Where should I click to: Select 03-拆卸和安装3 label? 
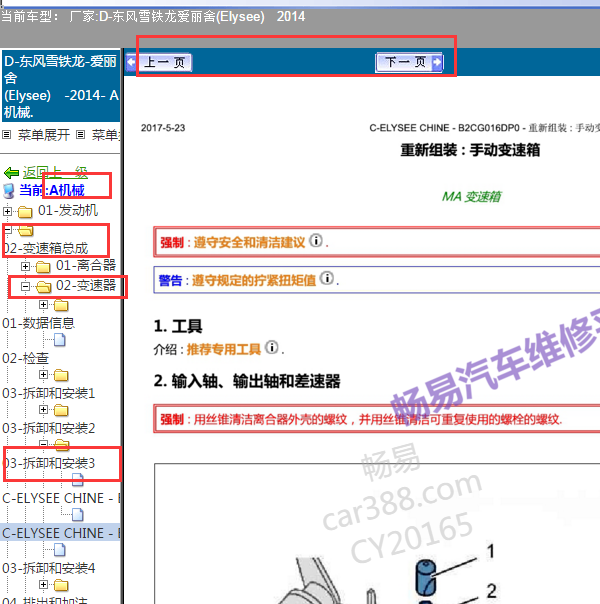(49, 463)
